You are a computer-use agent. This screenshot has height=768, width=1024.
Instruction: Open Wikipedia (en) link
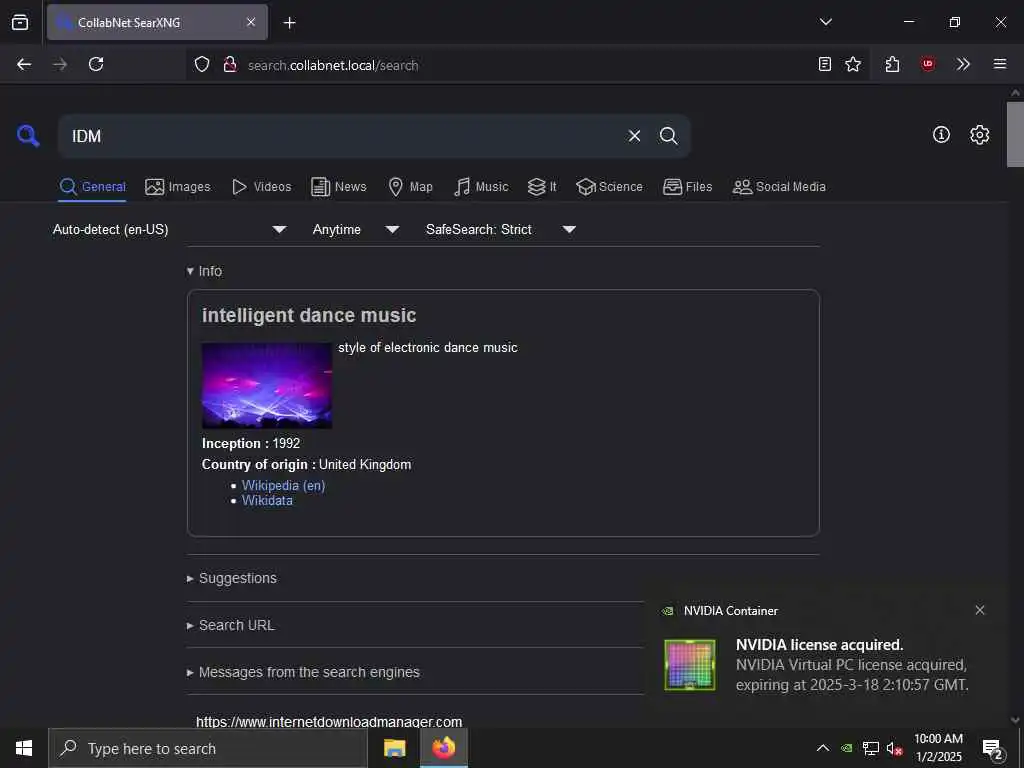click(x=283, y=485)
